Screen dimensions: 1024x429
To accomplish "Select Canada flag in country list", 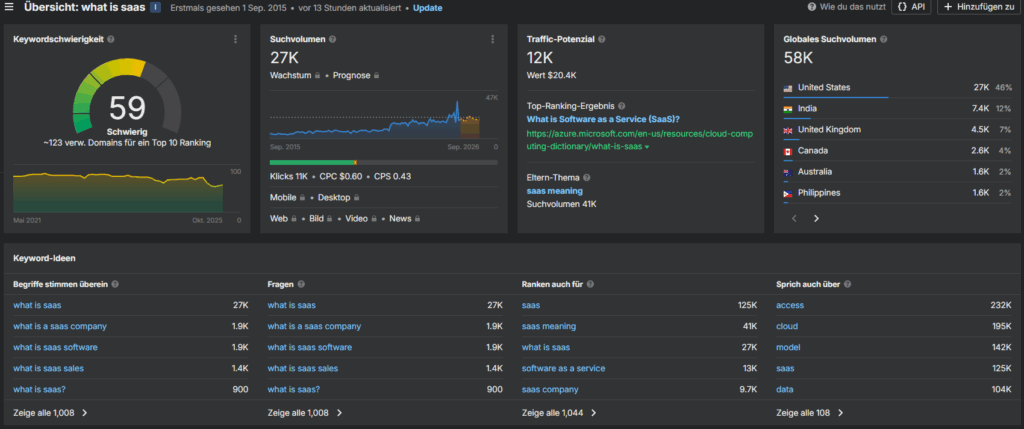I will pyautogui.click(x=788, y=151).
